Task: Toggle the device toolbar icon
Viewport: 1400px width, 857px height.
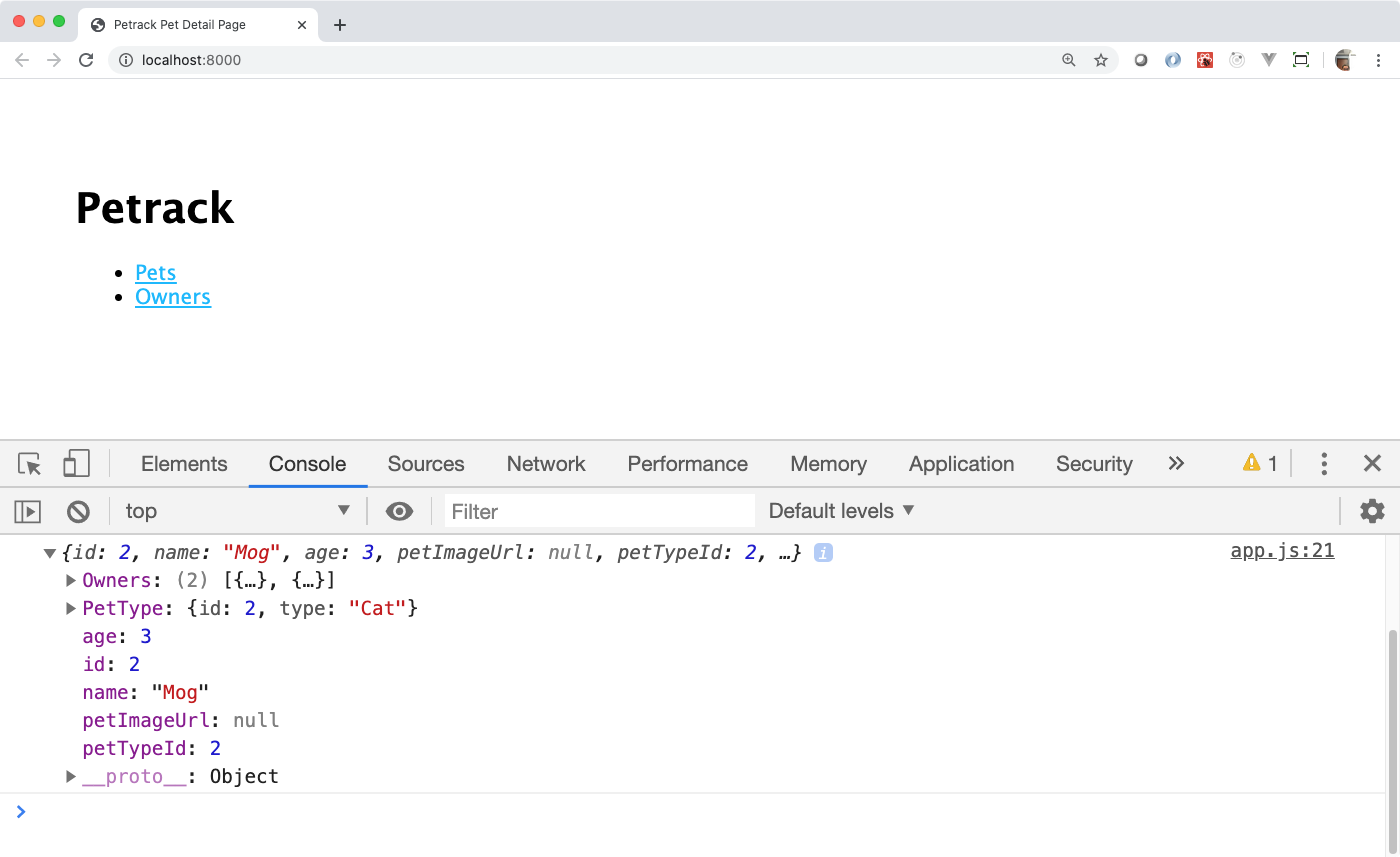Action: [76, 464]
